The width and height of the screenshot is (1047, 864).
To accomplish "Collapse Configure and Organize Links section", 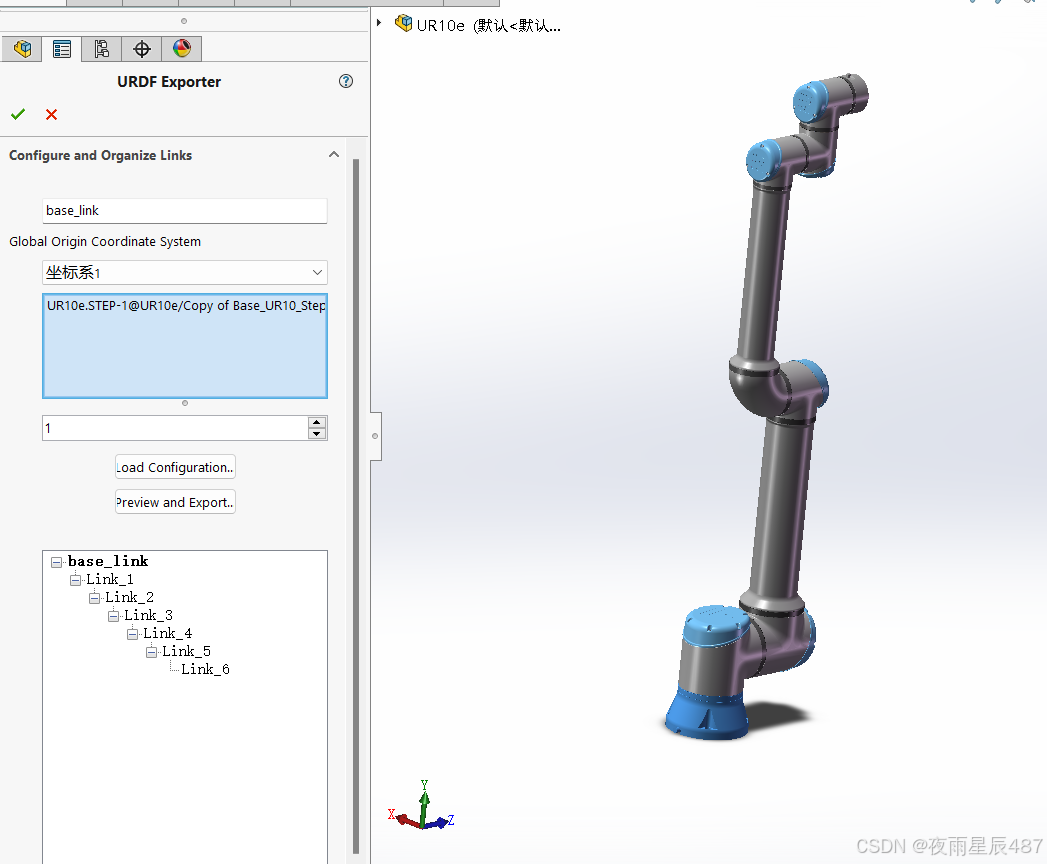I will [x=334, y=155].
